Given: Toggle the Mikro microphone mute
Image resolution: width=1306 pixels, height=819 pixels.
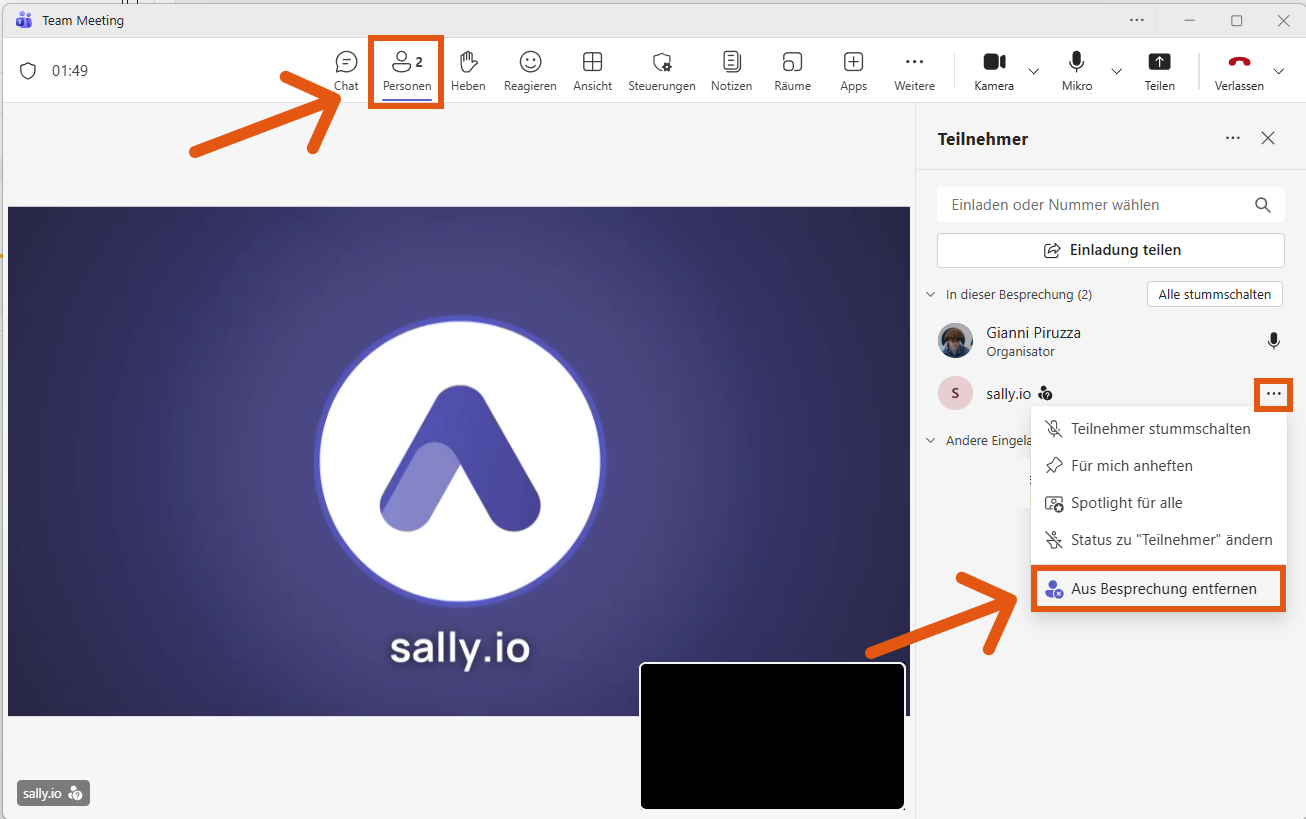Looking at the screenshot, I should tap(1076, 70).
